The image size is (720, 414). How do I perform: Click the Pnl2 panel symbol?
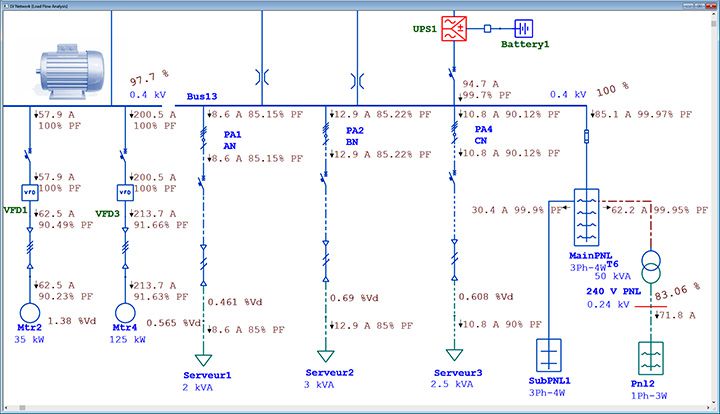pyautogui.click(x=651, y=358)
